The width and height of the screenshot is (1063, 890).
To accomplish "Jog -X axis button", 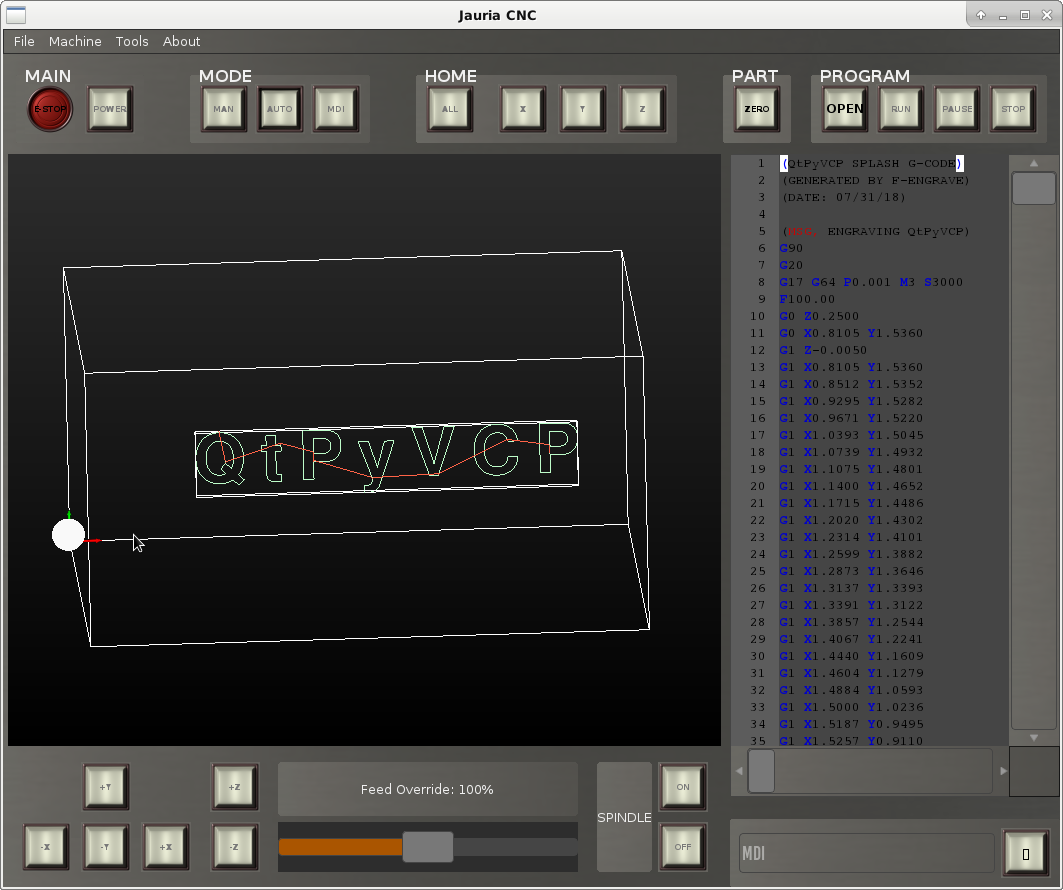I will [x=46, y=847].
